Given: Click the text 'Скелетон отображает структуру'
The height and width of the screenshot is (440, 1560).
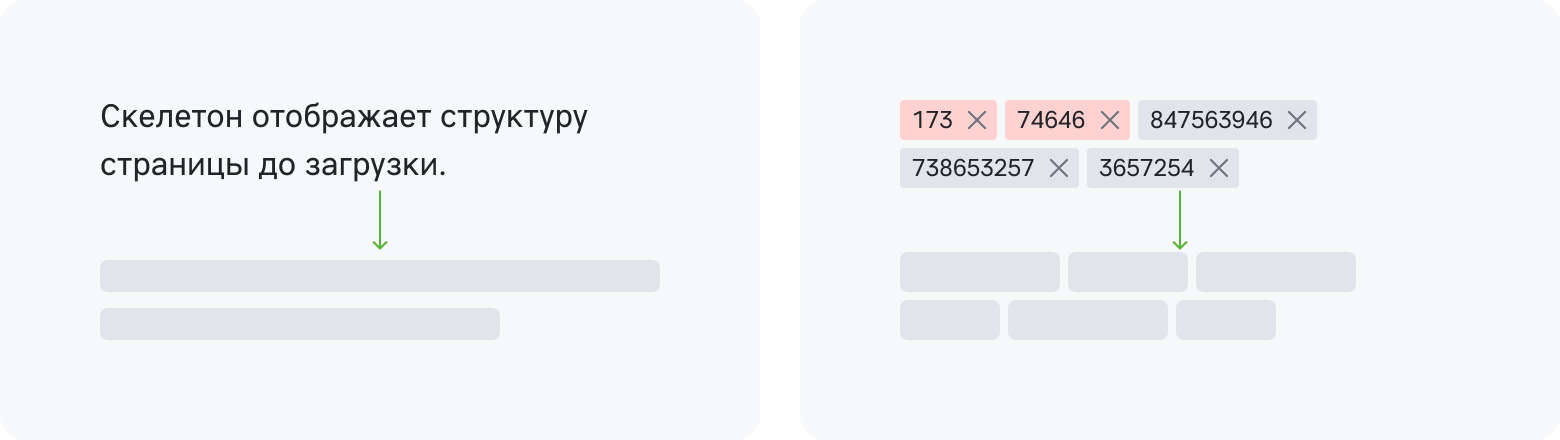Looking at the screenshot, I should 344,118.
